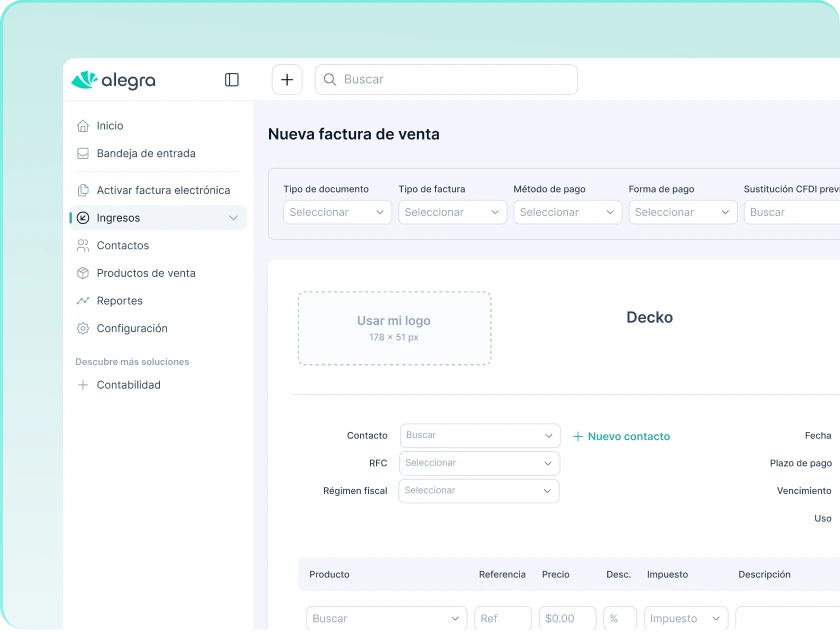Click the Nuevo contacto link
Image resolution: width=840 pixels, height=632 pixels.
(x=621, y=437)
